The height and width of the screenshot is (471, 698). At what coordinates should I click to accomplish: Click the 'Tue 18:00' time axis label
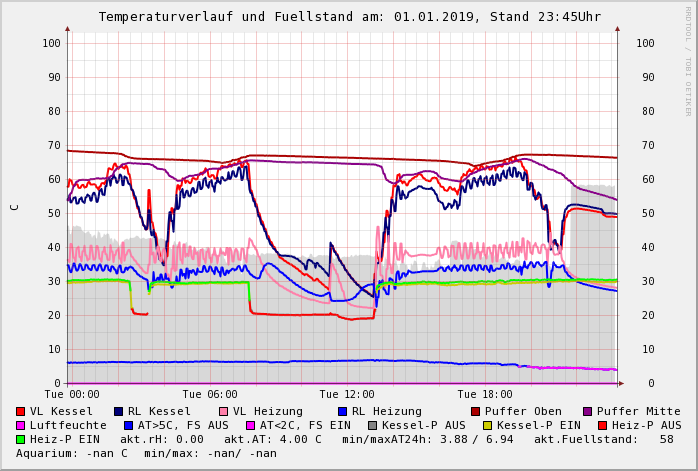point(484,395)
